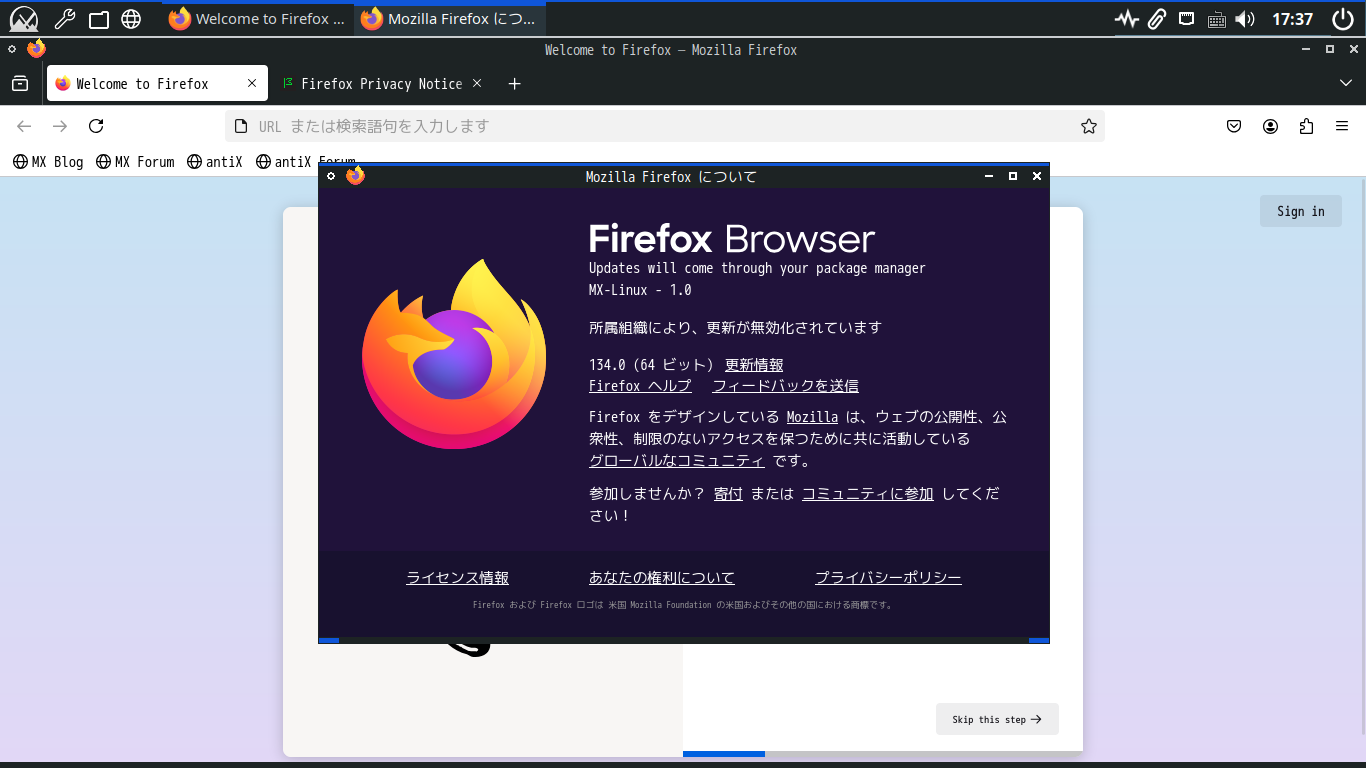Image resolution: width=1366 pixels, height=768 pixels.
Task: Bookmark this page with the star icon
Action: coord(1089,126)
